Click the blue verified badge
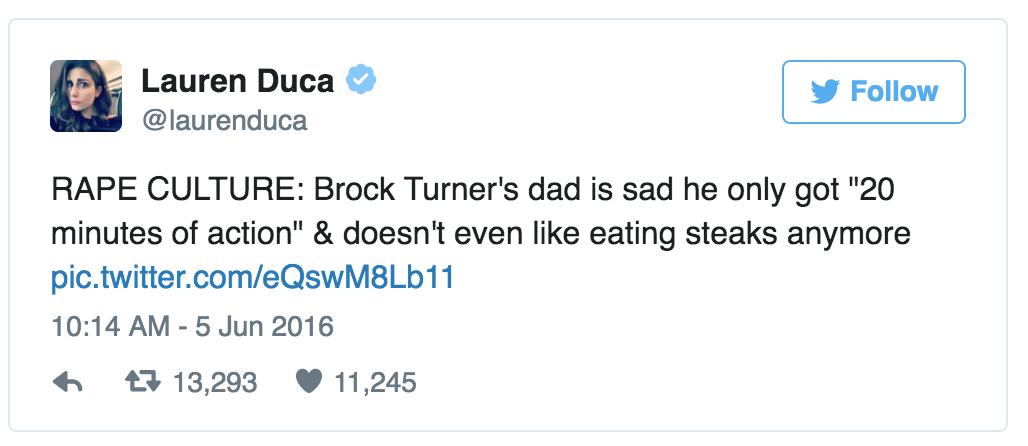The image size is (1028, 446). pos(361,79)
